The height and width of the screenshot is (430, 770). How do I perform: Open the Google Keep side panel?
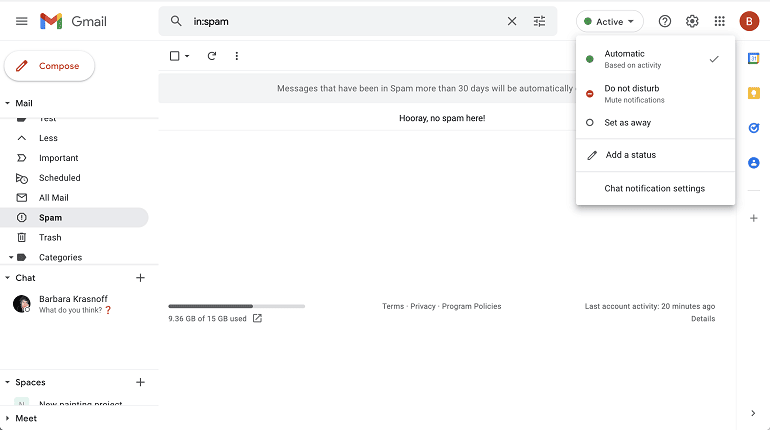753,93
